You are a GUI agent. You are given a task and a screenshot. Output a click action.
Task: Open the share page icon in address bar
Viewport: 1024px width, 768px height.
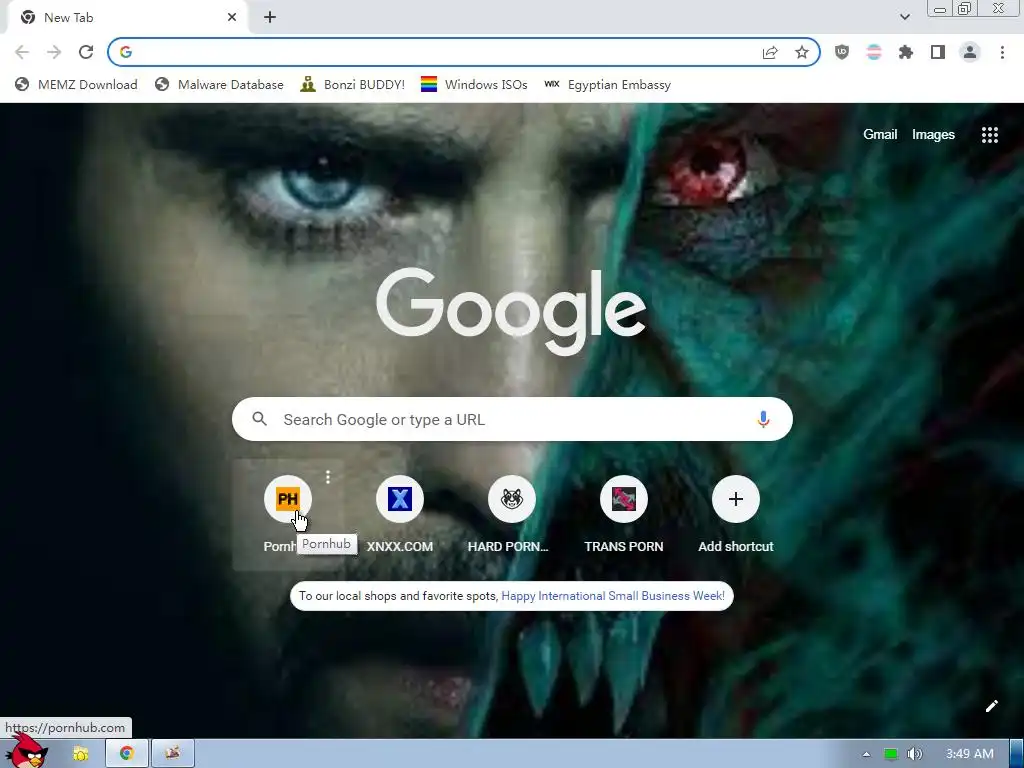point(770,52)
